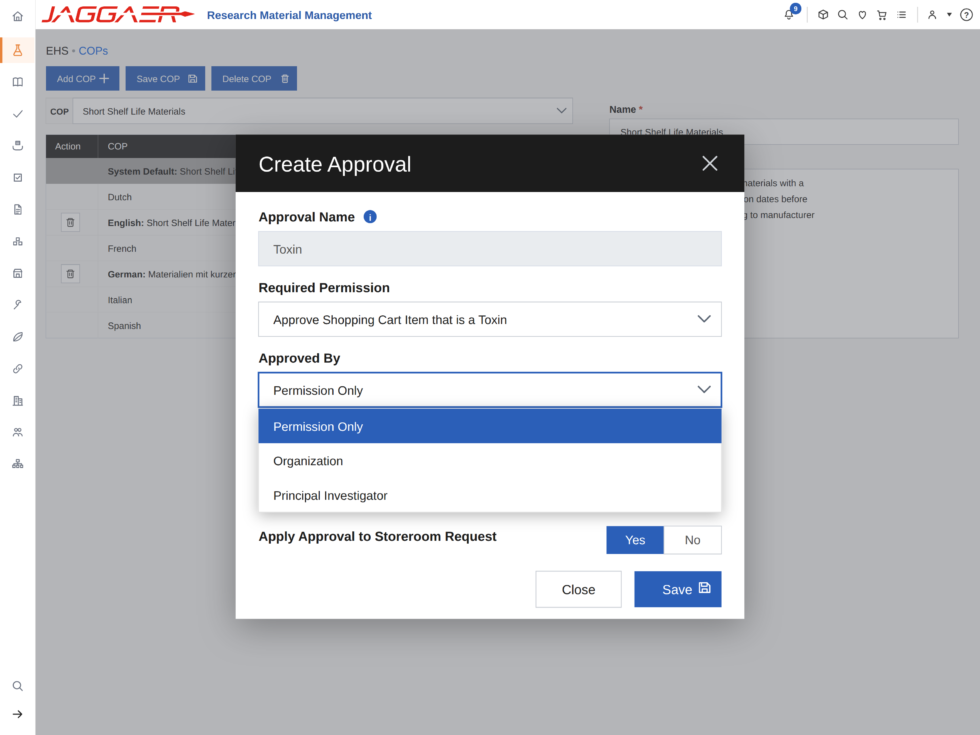
Task: Save the new approval
Action: point(678,589)
